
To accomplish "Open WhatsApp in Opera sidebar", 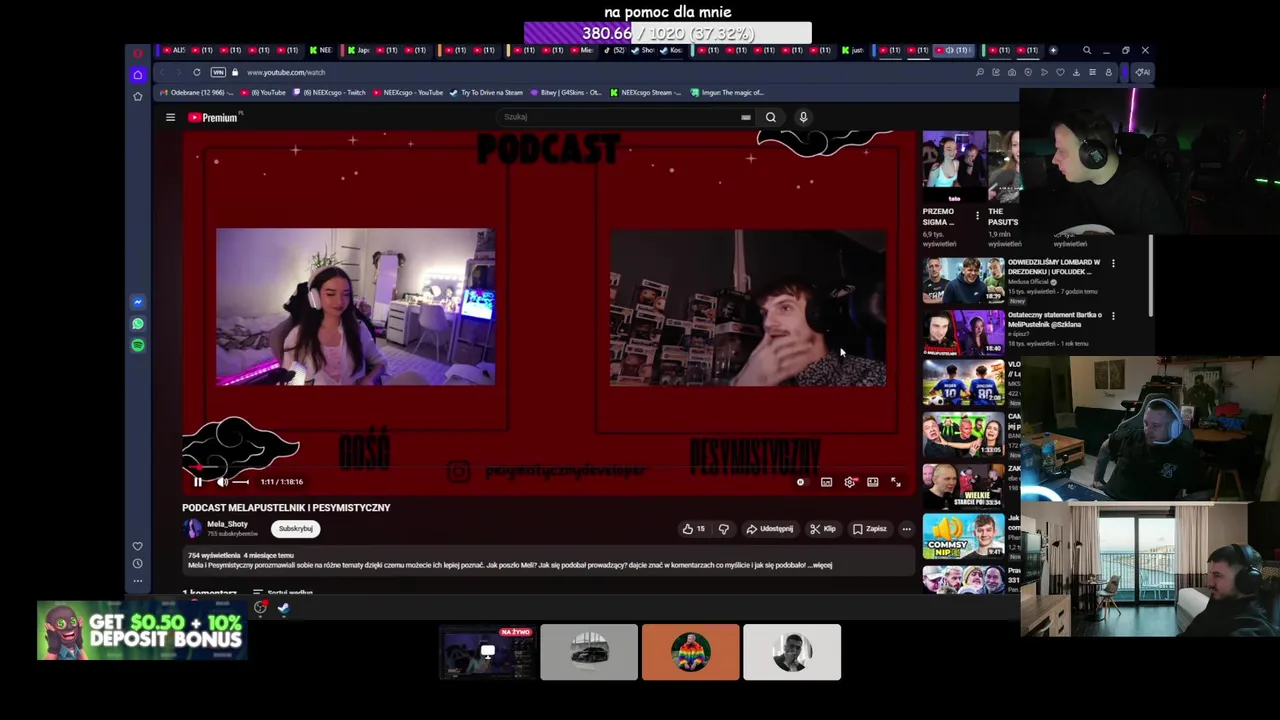I will tap(138, 324).
